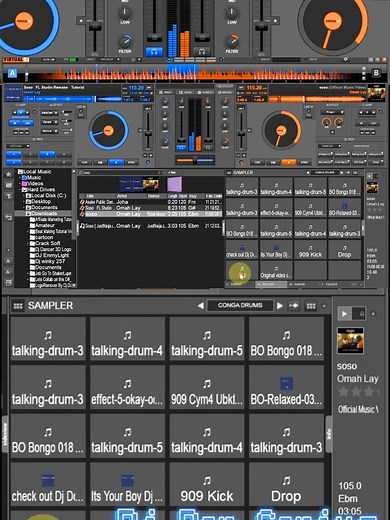
Task: Click the left deck CUE button
Action: tap(84, 162)
